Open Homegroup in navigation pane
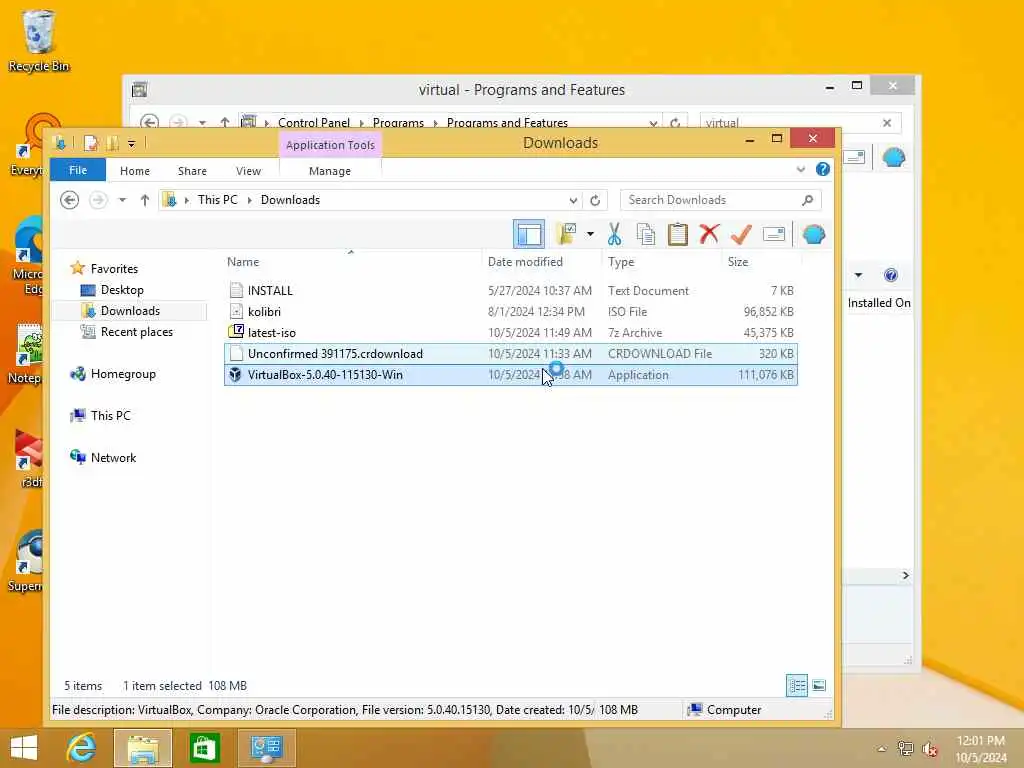The width and height of the screenshot is (1024, 768). tap(123, 374)
